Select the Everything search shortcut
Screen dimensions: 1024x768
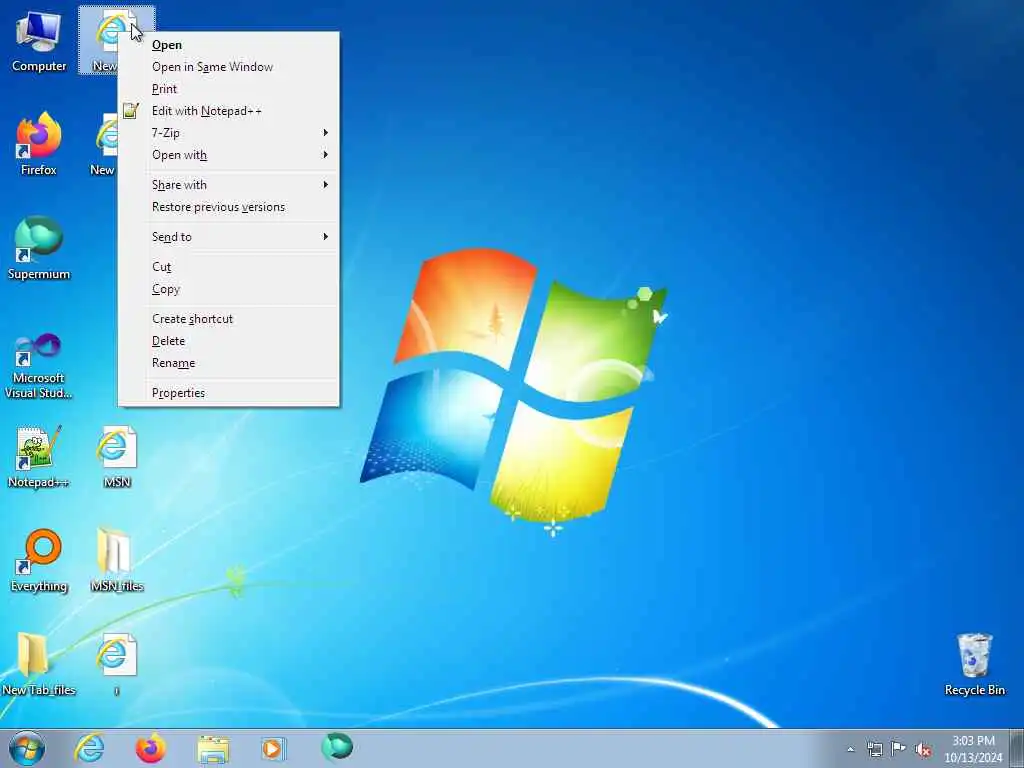click(39, 560)
